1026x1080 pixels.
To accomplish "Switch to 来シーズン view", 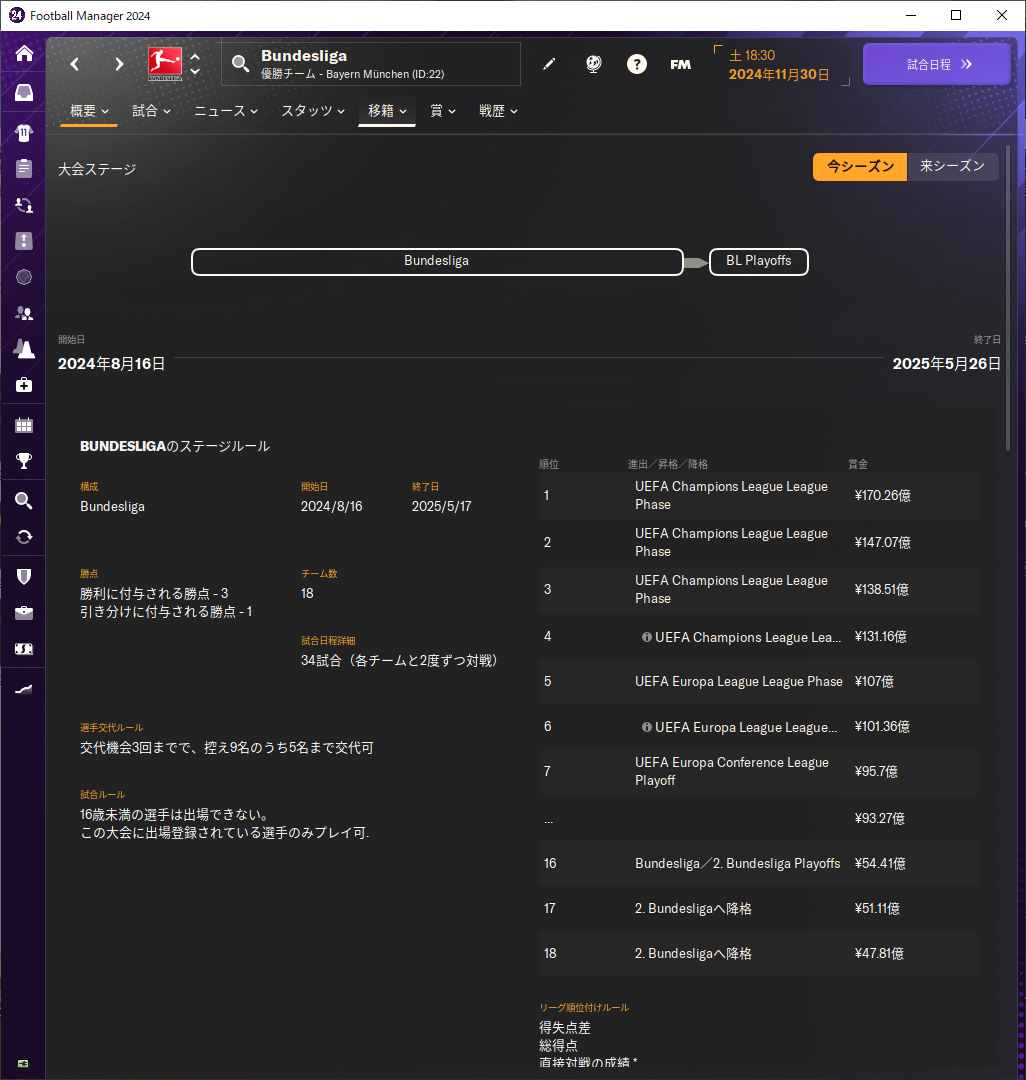I will pyautogui.click(x=952, y=167).
